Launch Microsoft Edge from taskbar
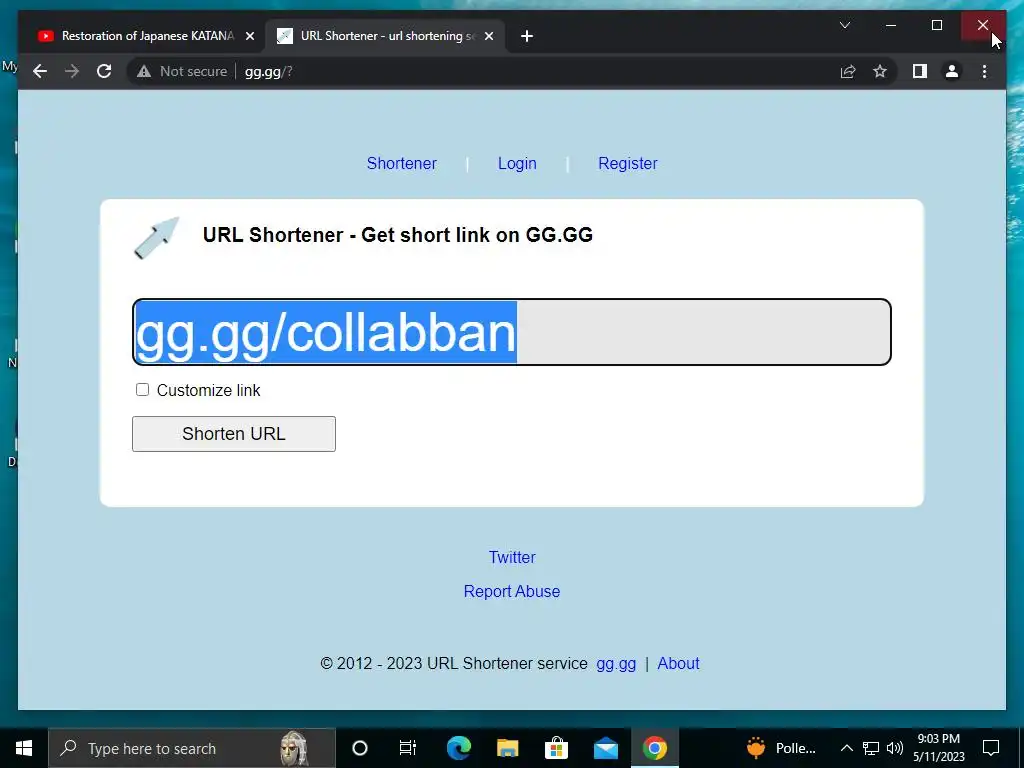Screen dimensions: 1024x768 click(458, 748)
